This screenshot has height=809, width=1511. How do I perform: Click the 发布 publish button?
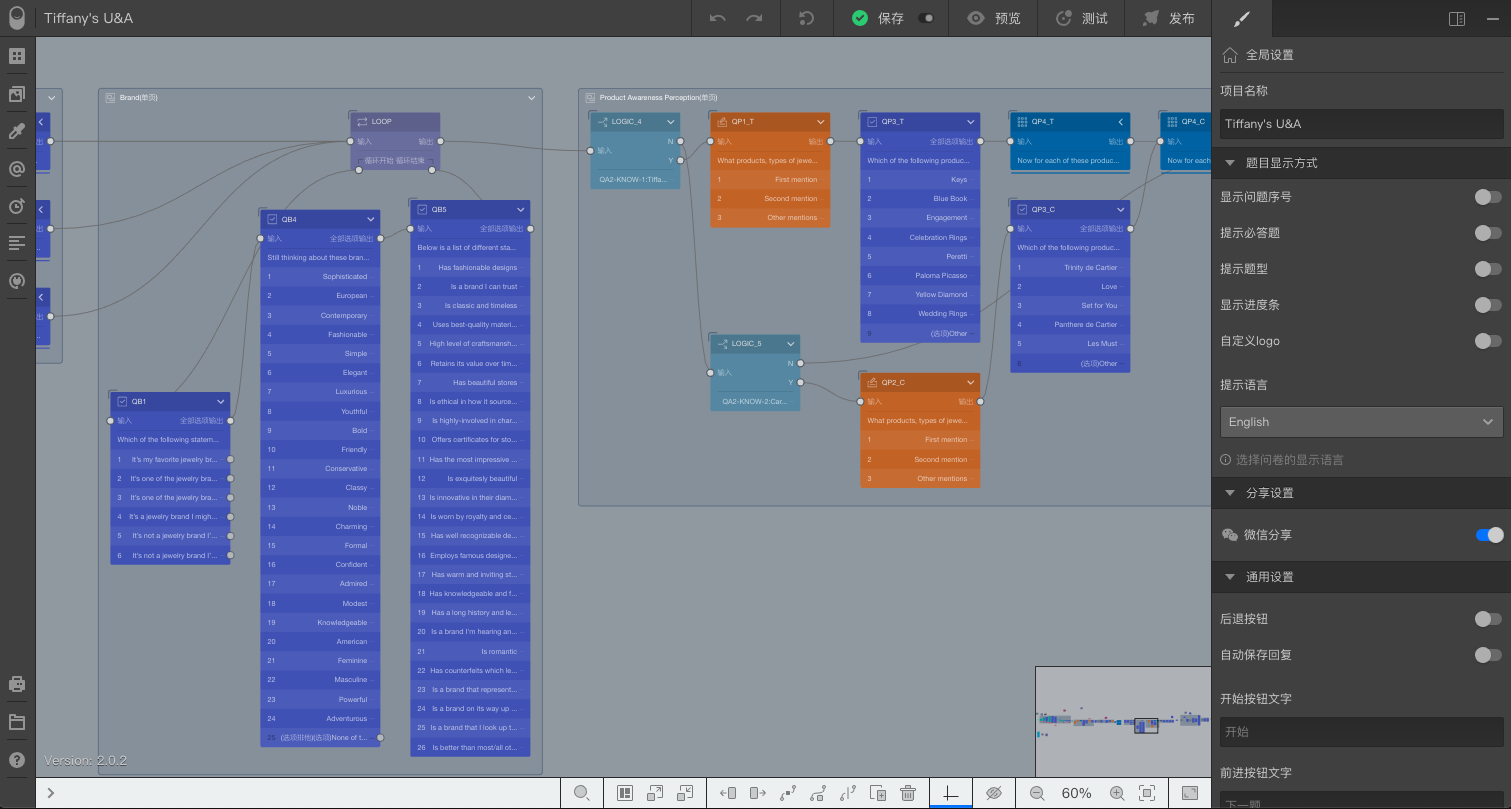[1167, 18]
